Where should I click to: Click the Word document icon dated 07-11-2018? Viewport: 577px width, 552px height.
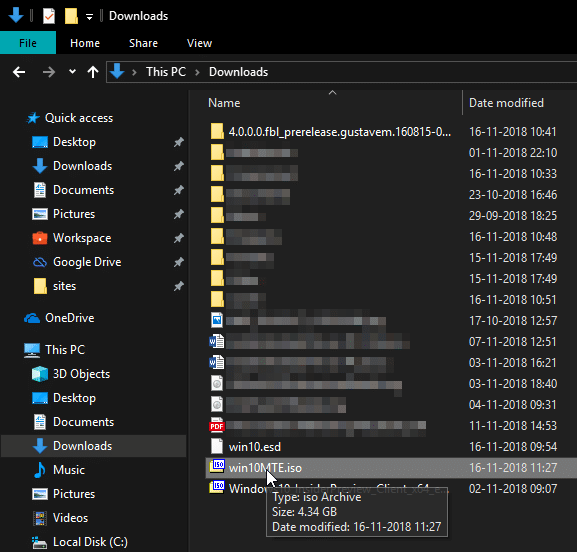pos(217,342)
